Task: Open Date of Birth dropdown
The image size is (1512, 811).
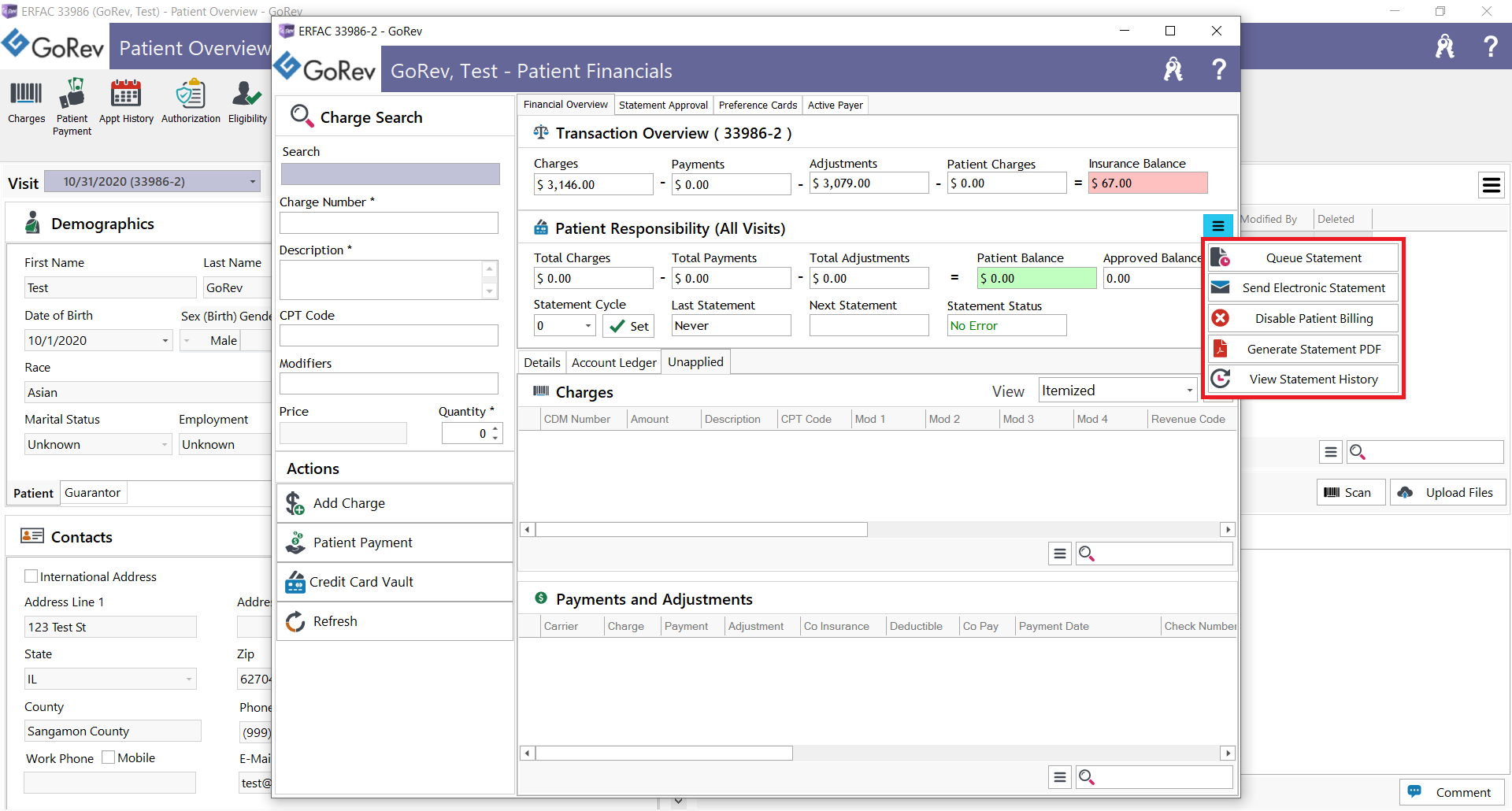Action: 165,341
